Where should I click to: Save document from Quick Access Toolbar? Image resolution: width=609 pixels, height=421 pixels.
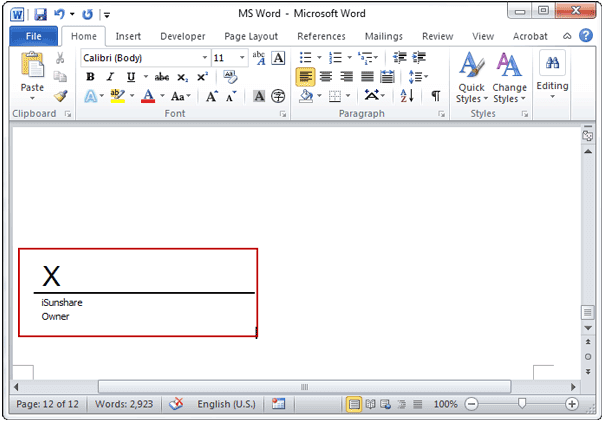click(41, 15)
